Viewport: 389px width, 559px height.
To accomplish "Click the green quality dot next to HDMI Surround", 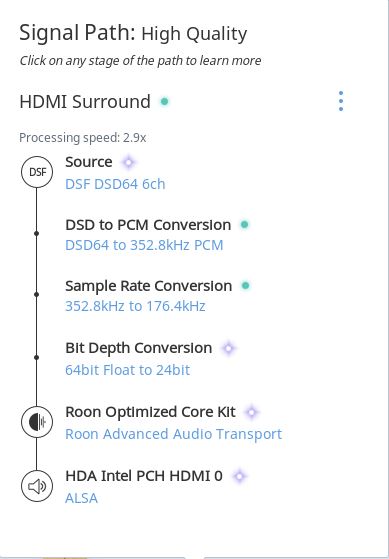I will pyautogui.click(x=164, y=102).
